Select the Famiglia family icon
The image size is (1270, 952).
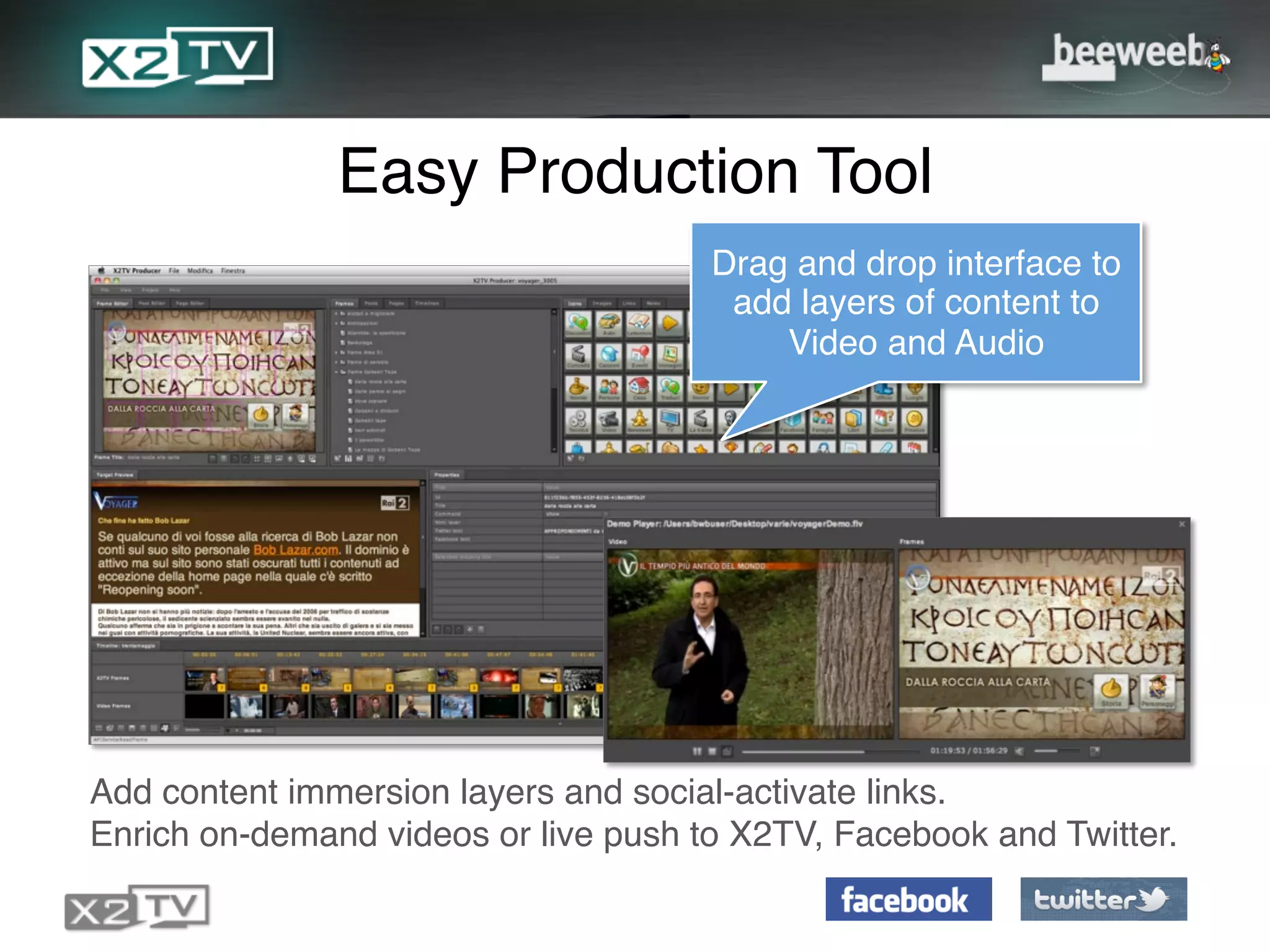click(x=823, y=420)
